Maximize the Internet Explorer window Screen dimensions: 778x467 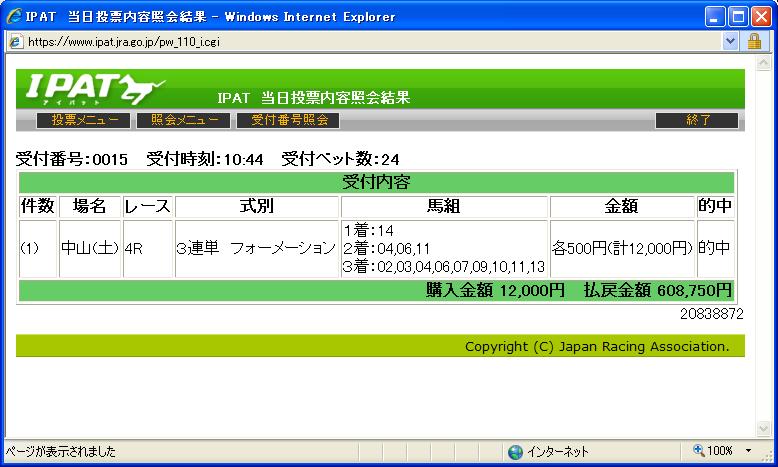[738, 17]
